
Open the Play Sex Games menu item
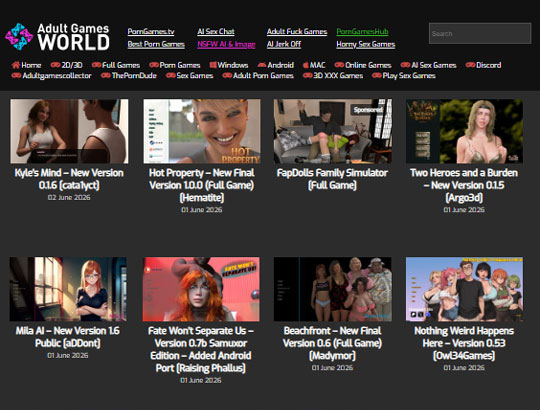[409, 75]
